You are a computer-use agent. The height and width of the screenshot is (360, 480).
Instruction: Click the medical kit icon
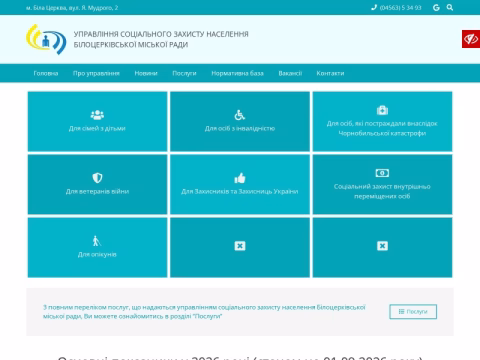pos(382,110)
